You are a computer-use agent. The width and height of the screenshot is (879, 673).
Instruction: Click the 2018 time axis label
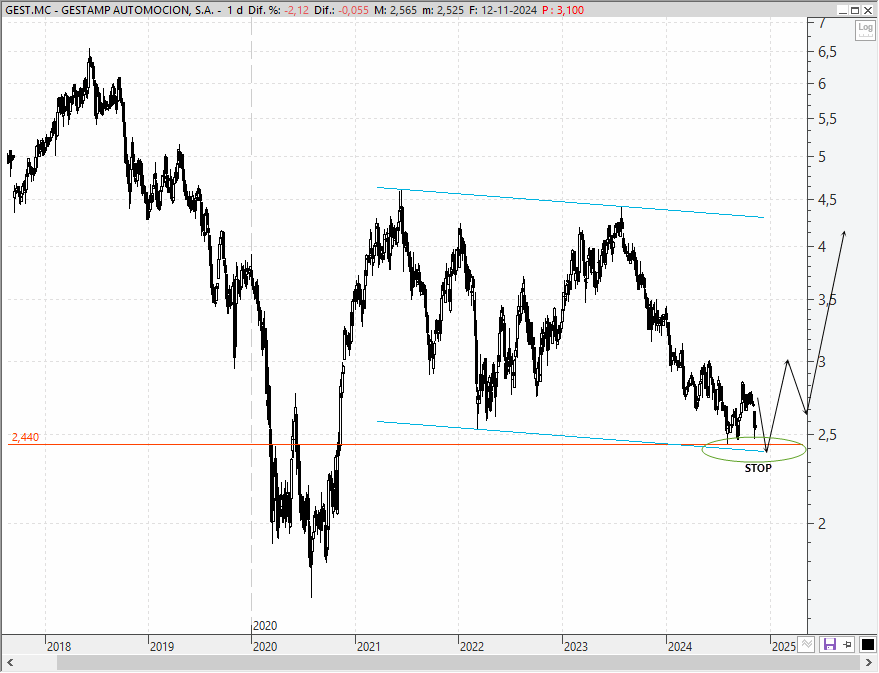pyautogui.click(x=59, y=646)
